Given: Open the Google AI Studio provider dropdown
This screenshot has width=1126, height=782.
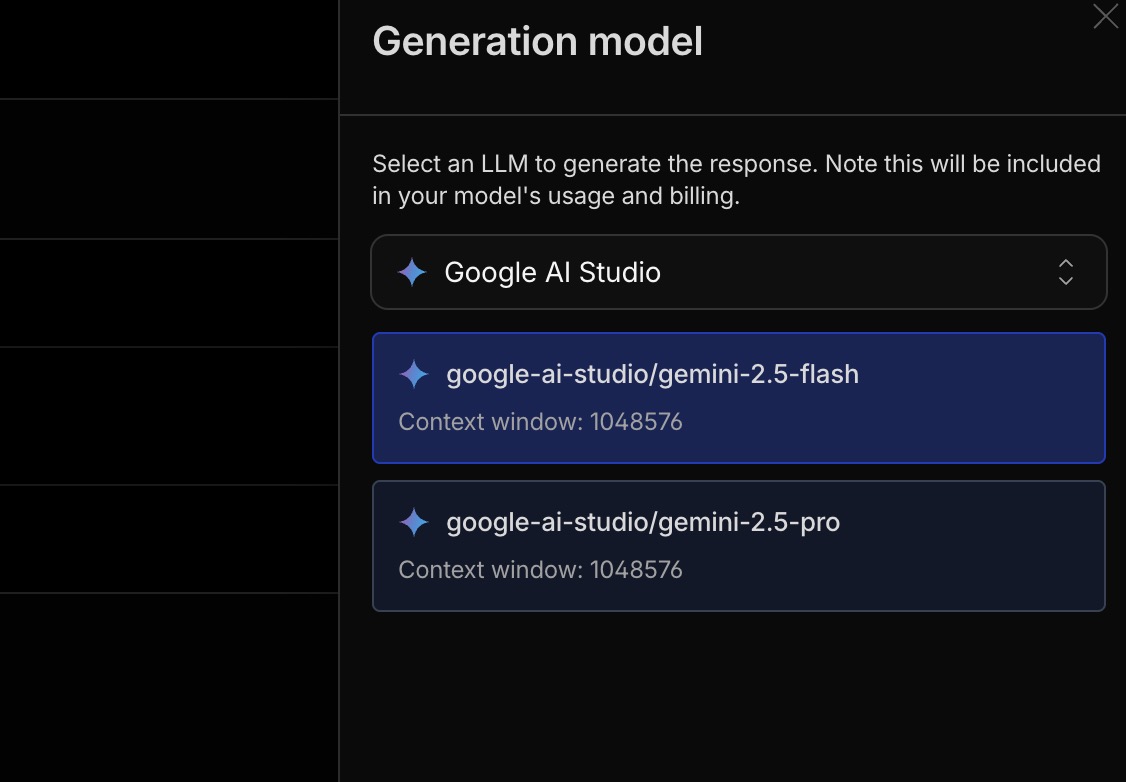Looking at the screenshot, I should [x=739, y=272].
